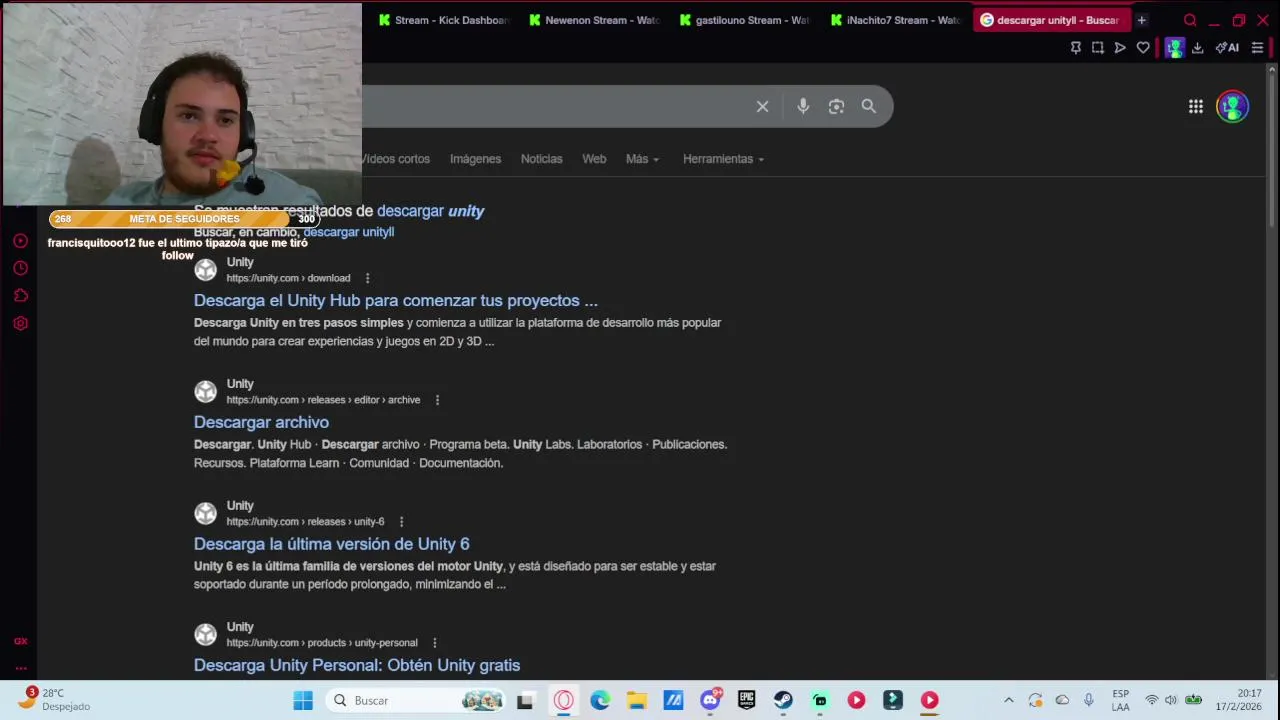
Task: Switch to gastilouno Stream tab
Action: pos(744,20)
